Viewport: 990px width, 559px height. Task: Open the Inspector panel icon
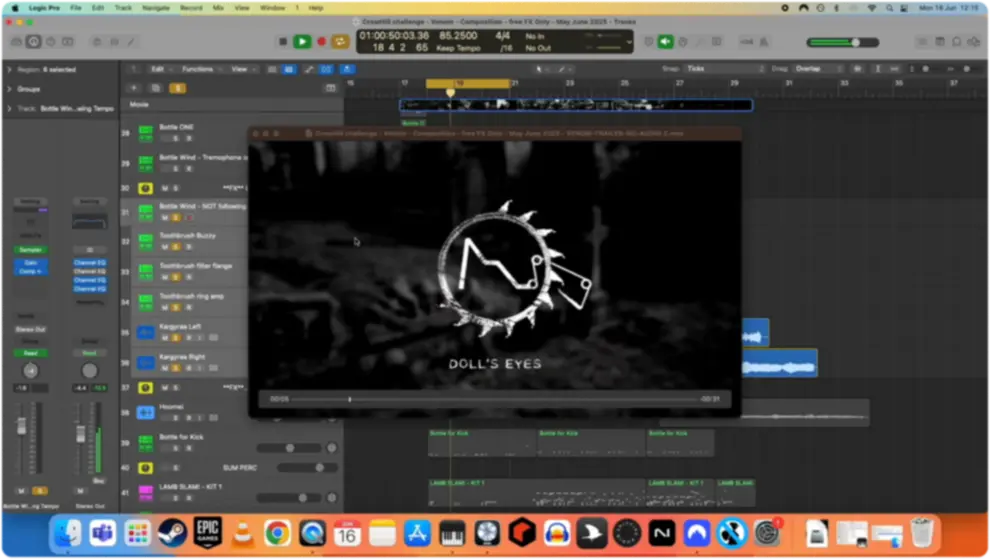(x=34, y=42)
